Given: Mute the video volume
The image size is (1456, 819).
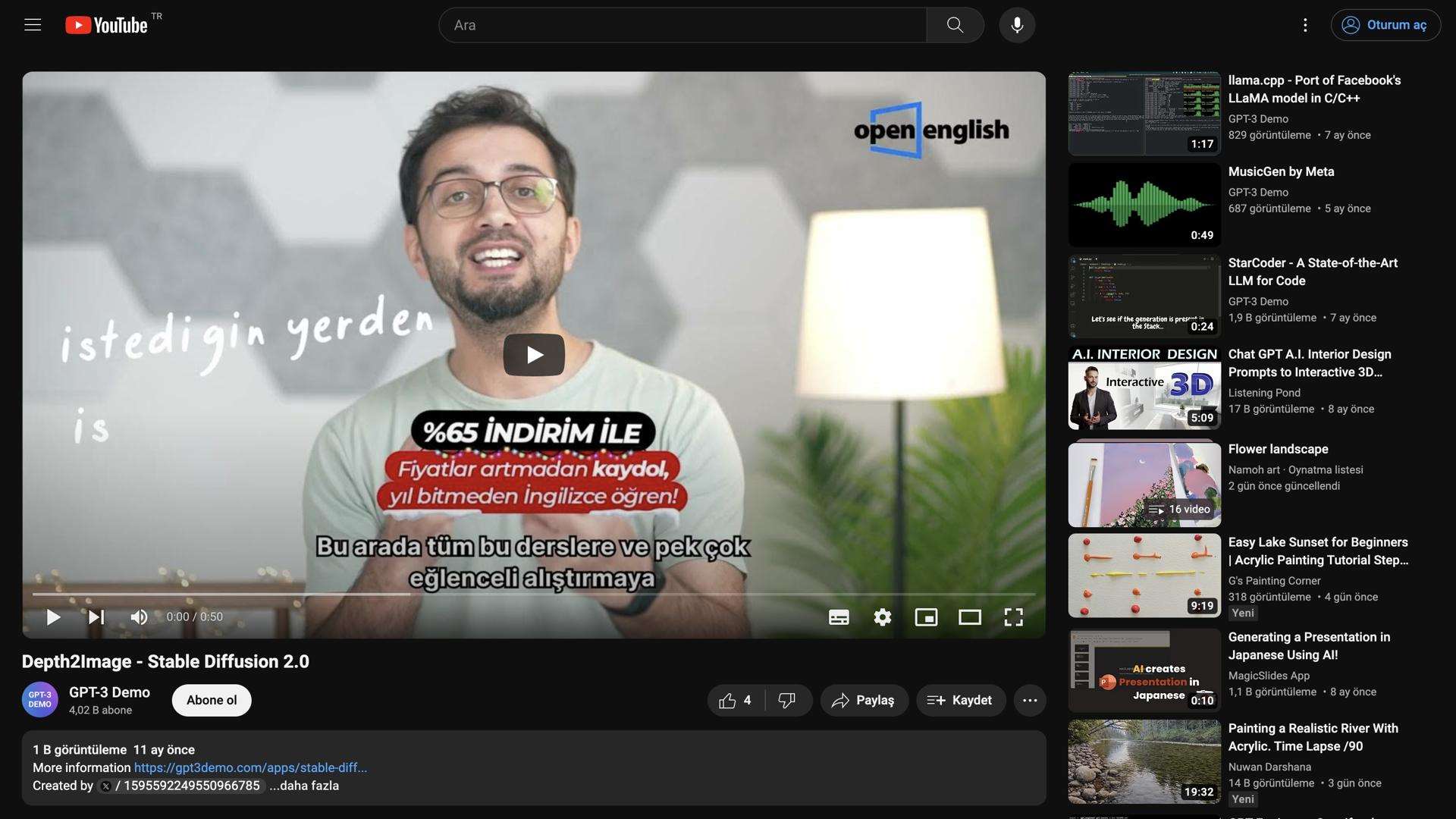Looking at the screenshot, I should tap(139, 617).
